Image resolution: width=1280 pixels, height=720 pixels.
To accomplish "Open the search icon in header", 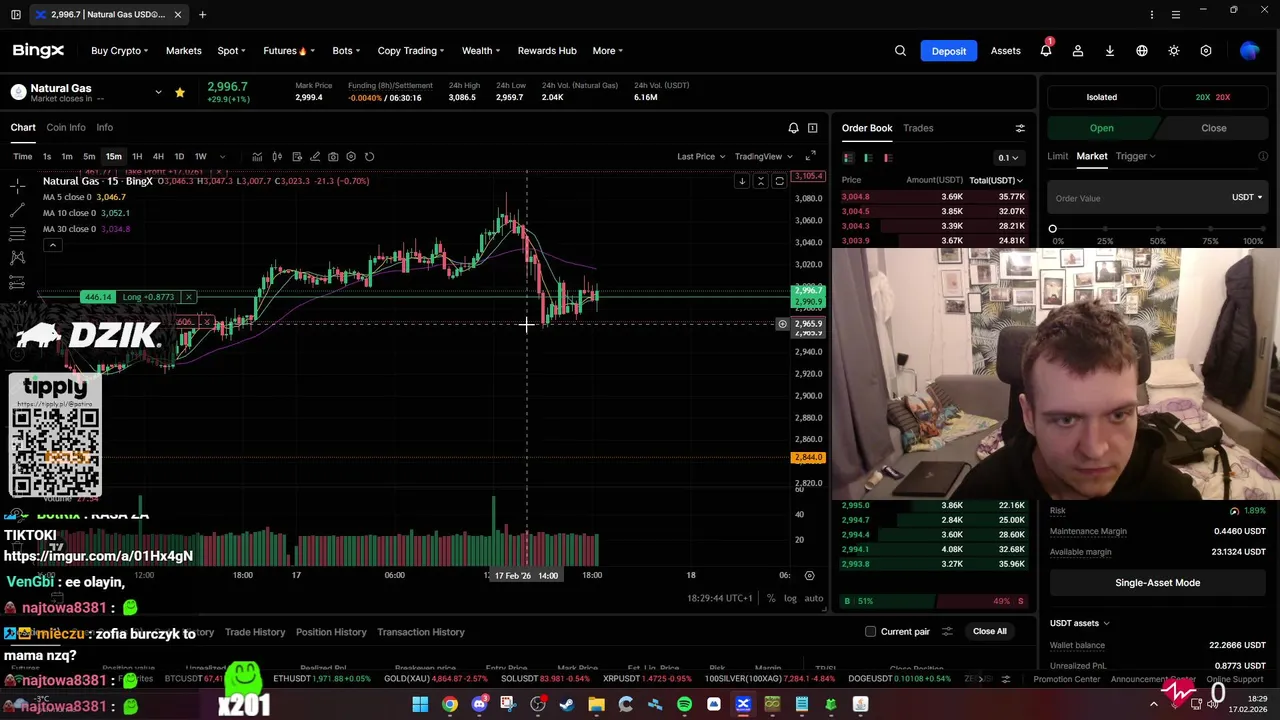I will 900,51.
